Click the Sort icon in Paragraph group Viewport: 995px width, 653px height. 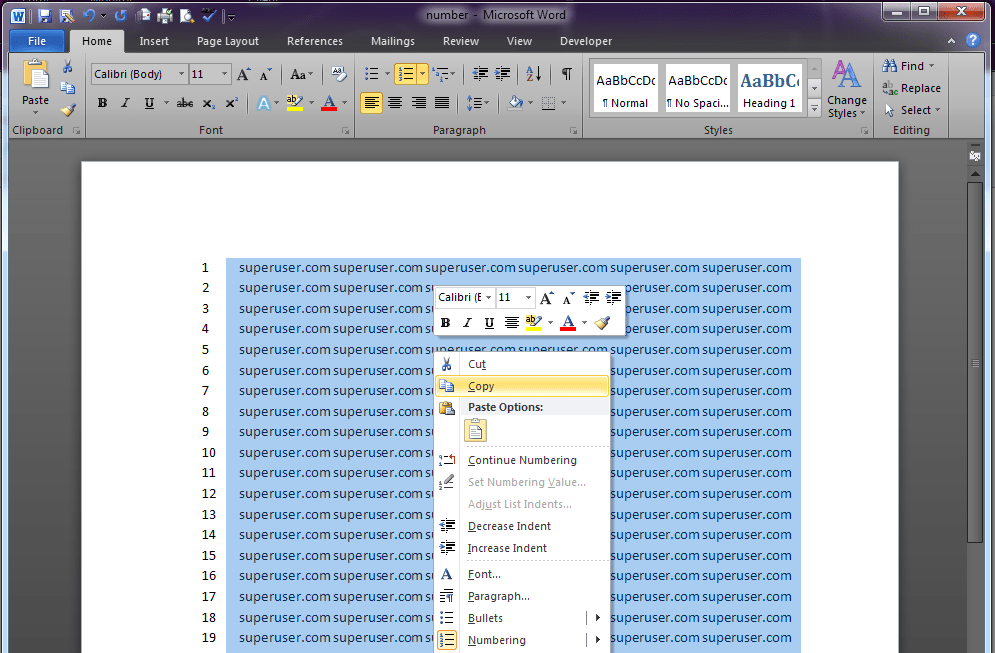click(532, 73)
